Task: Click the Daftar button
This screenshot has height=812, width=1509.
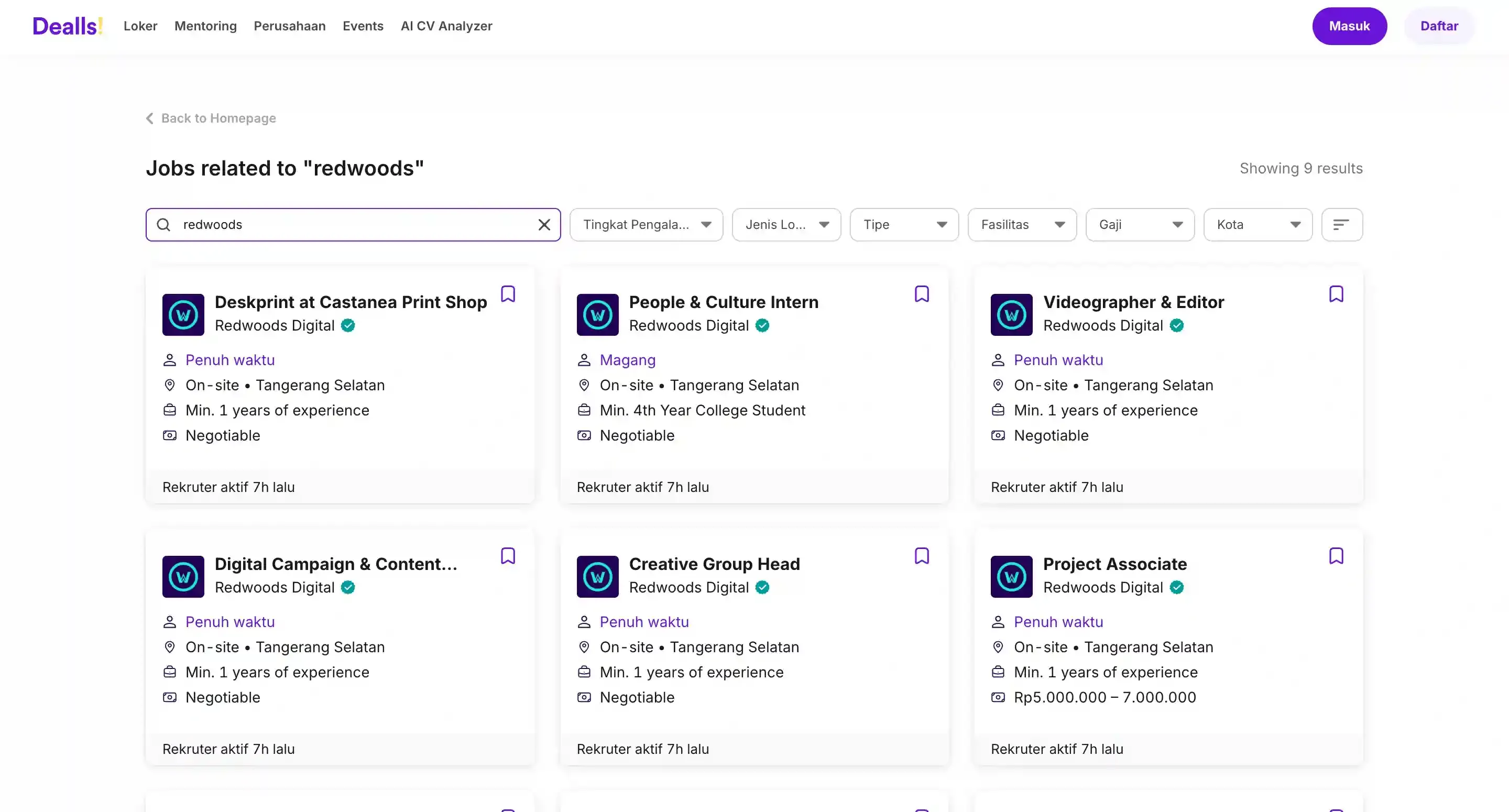Action: (x=1439, y=26)
